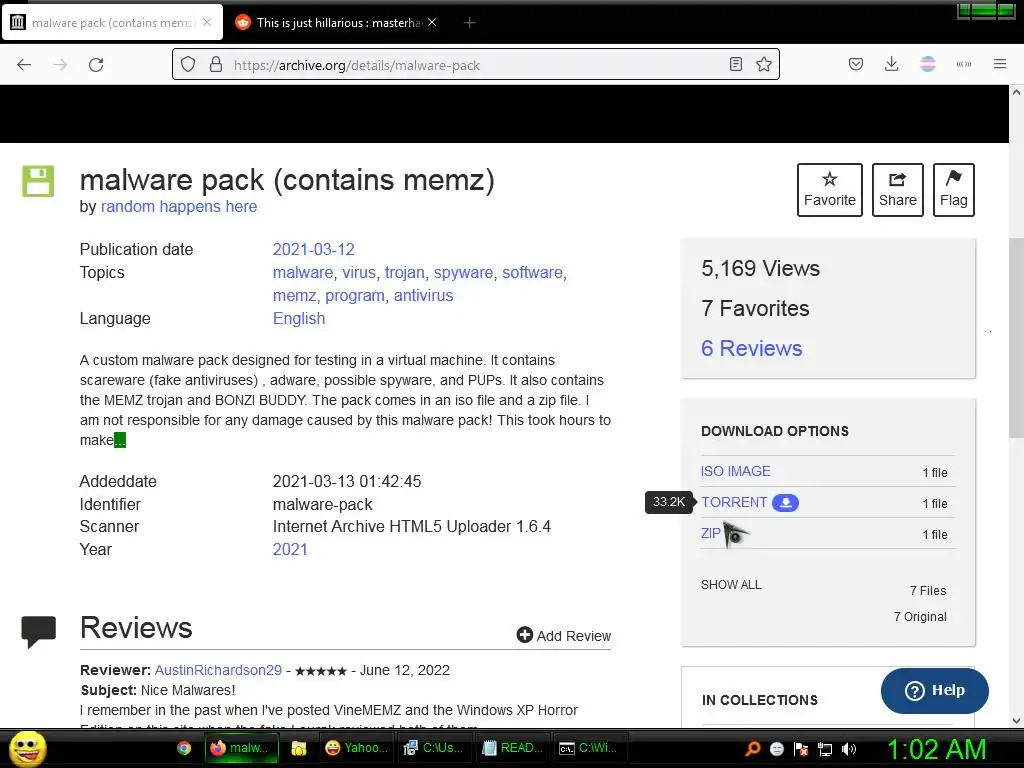
Task: Bookmark this page with the star icon
Action: click(x=763, y=64)
